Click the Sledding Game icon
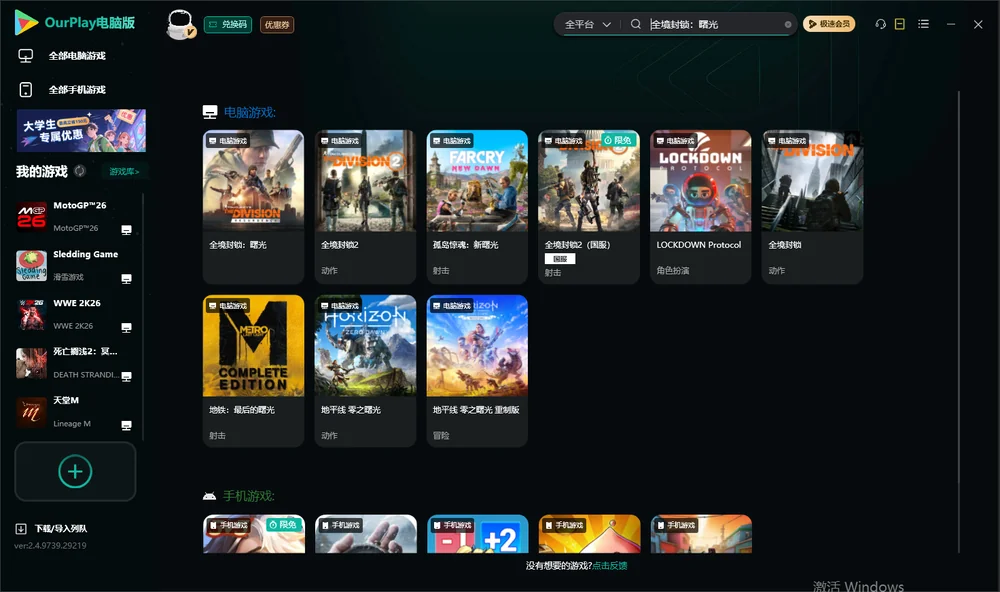1000x592 pixels. tap(31, 265)
